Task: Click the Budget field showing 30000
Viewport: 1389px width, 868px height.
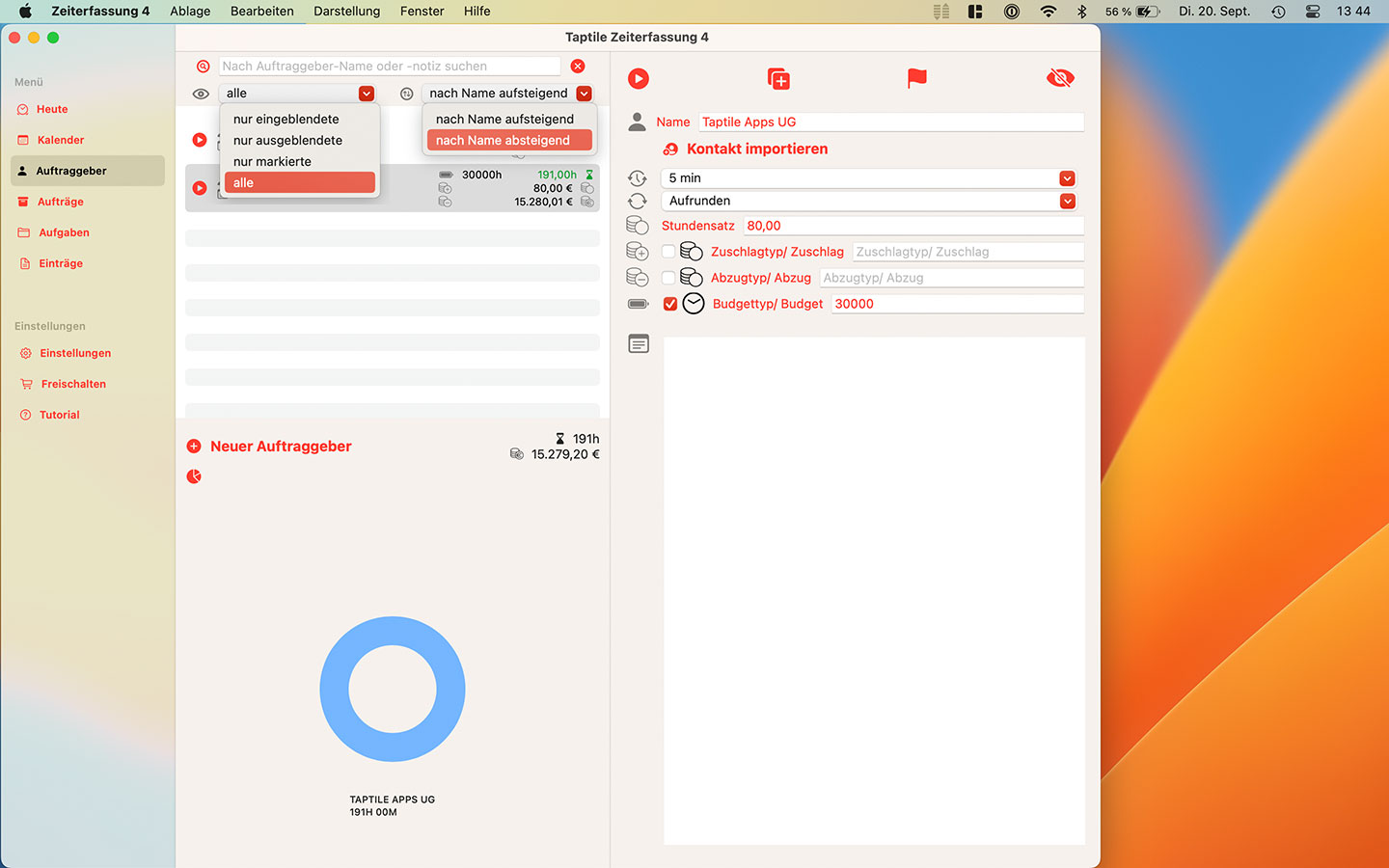Action: pos(958,304)
